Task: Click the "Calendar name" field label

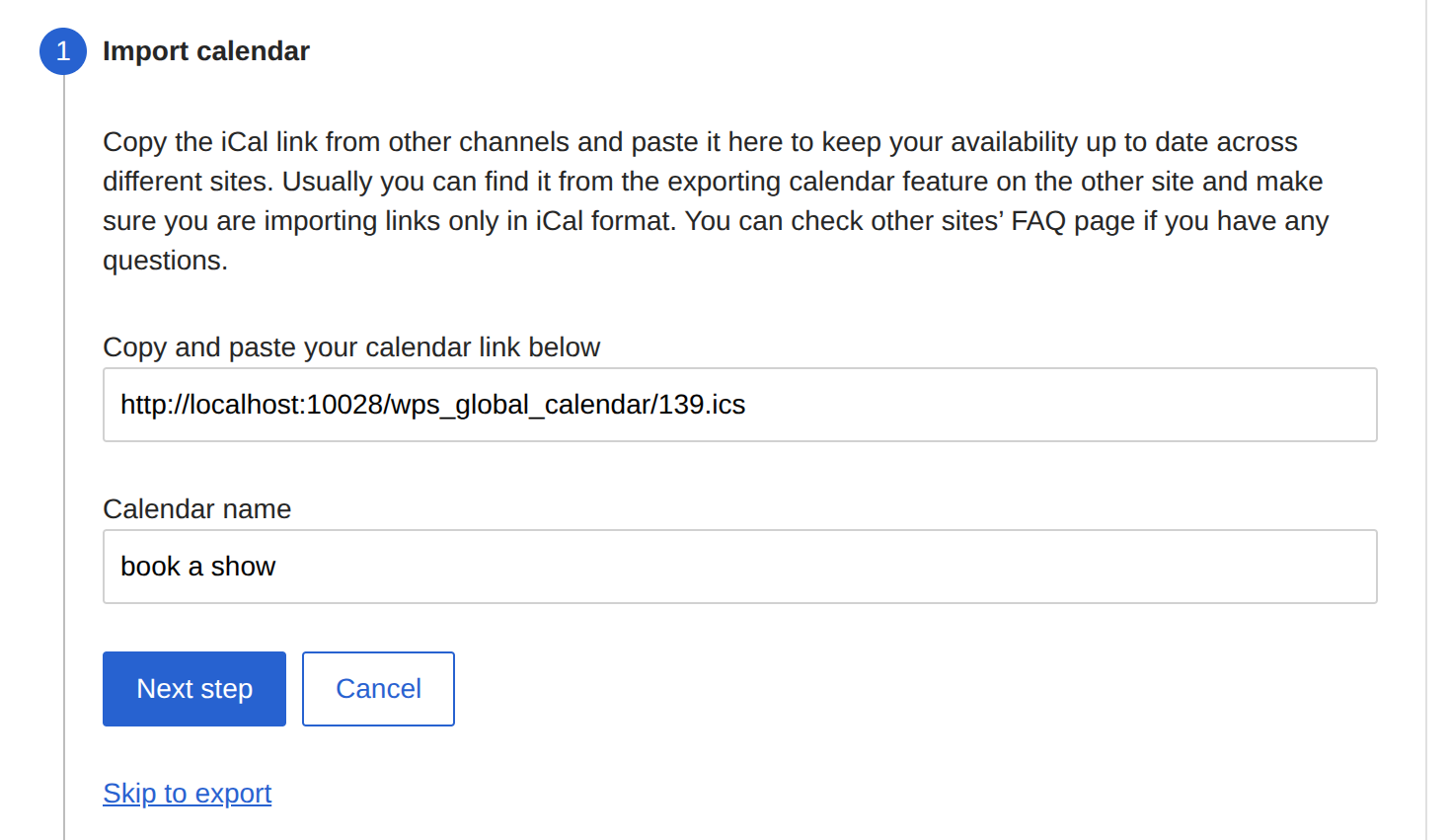Action: 196,509
